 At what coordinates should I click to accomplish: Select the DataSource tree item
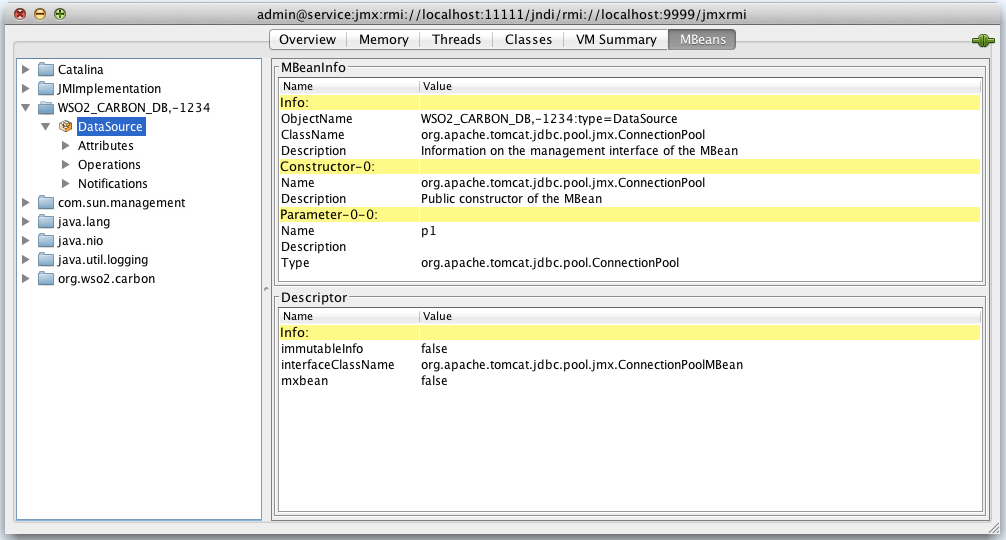[110, 127]
